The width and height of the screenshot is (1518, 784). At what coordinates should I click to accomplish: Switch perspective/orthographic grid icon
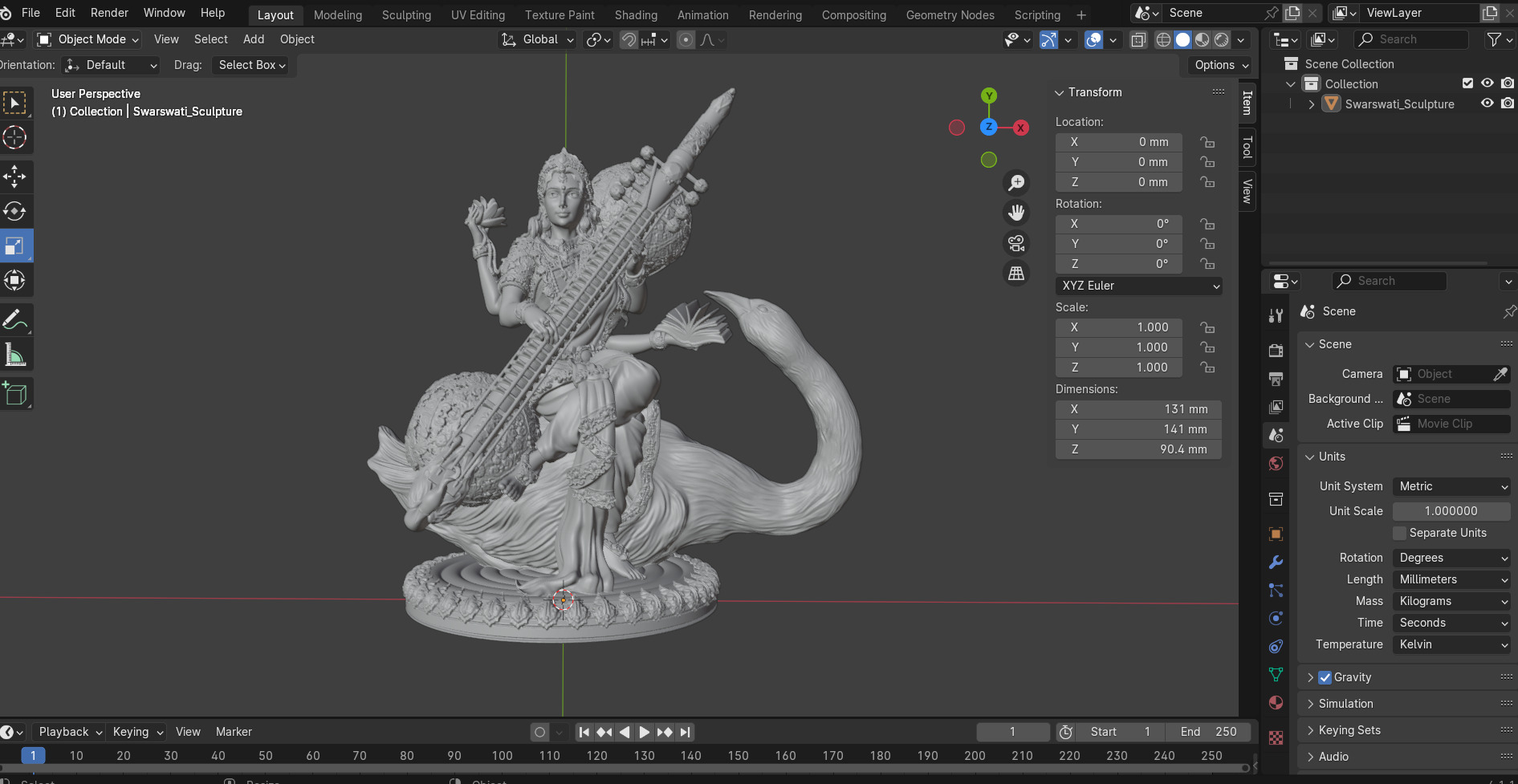point(1016,273)
